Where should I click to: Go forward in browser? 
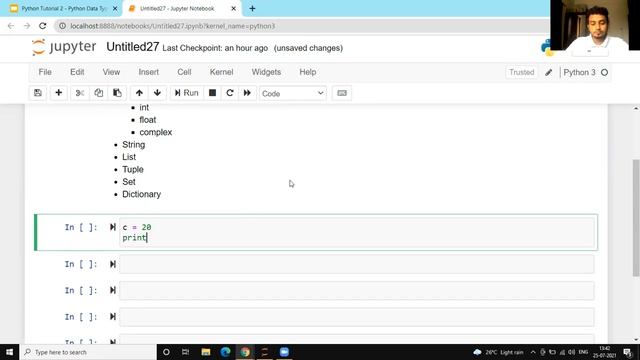click(x=27, y=26)
